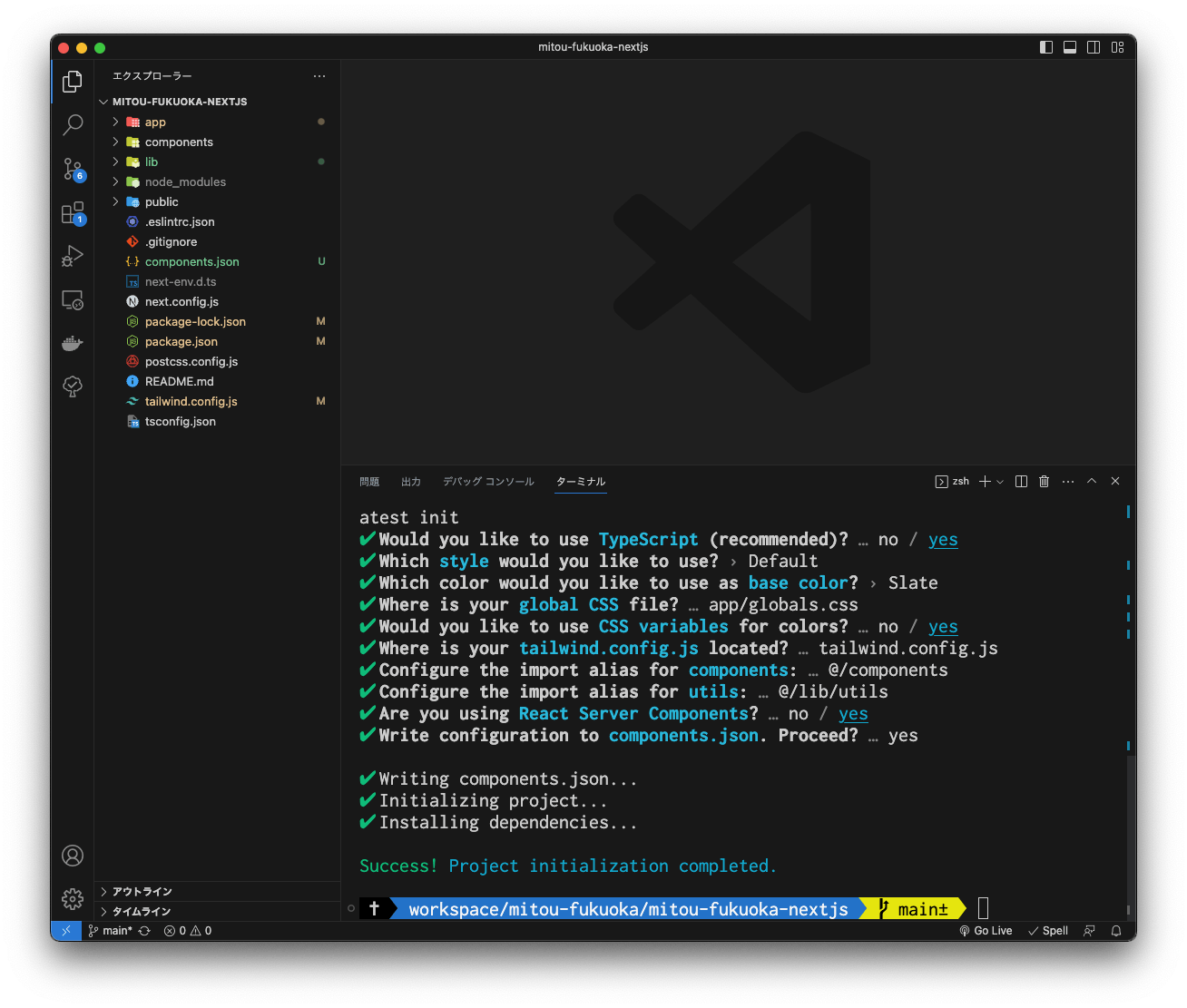The image size is (1187, 1008).
Task: Customize layout icon in title bar
Action: coord(1118,47)
